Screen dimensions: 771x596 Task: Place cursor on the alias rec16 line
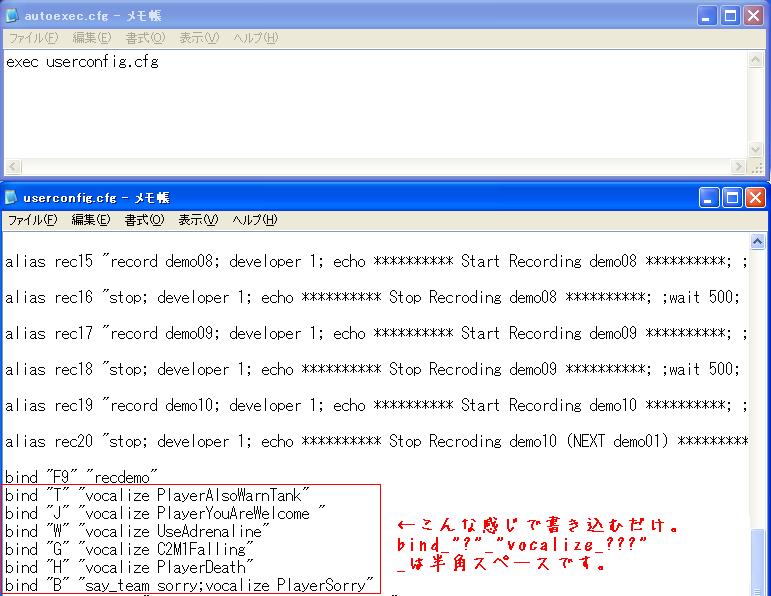(372, 297)
